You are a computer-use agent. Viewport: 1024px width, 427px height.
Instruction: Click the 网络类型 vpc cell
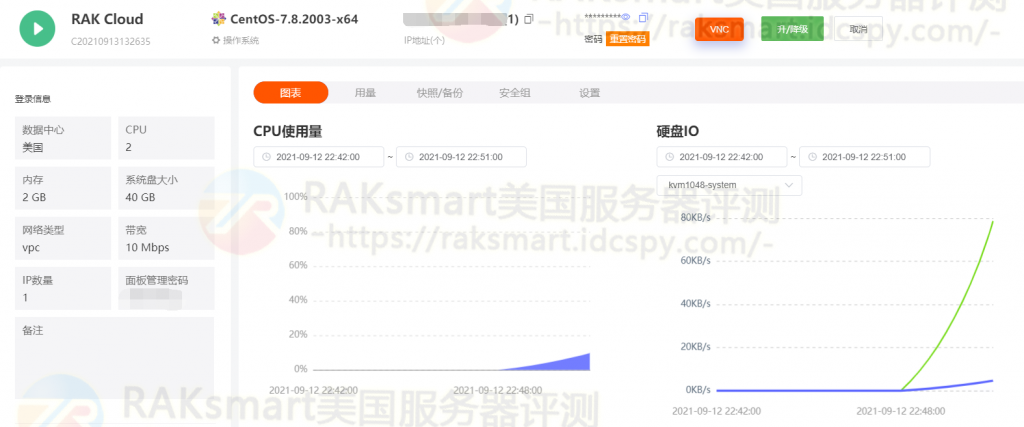pyautogui.click(x=63, y=238)
